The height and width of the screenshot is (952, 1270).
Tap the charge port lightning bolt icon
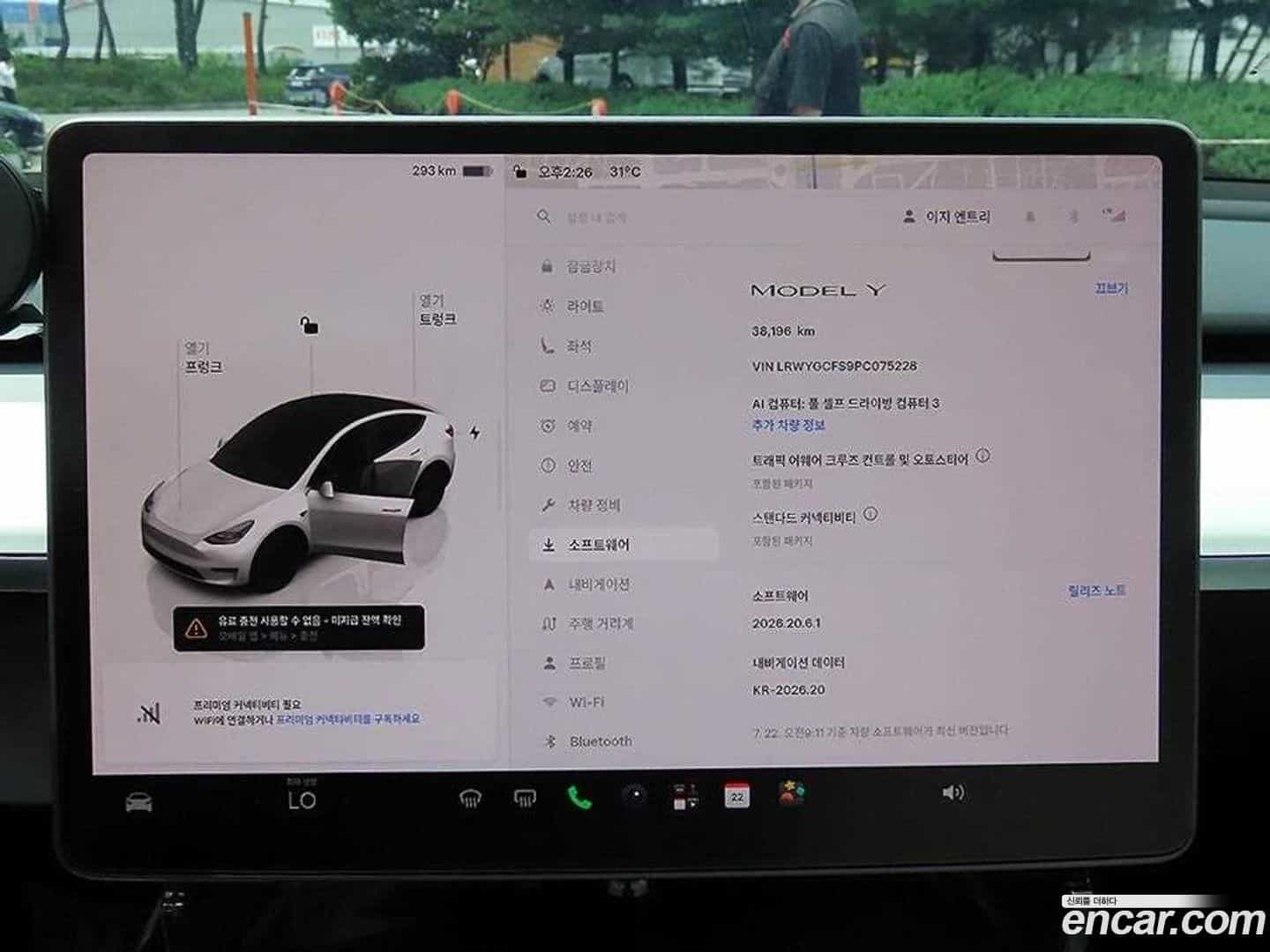pyautogui.click(x=474, y=433)
